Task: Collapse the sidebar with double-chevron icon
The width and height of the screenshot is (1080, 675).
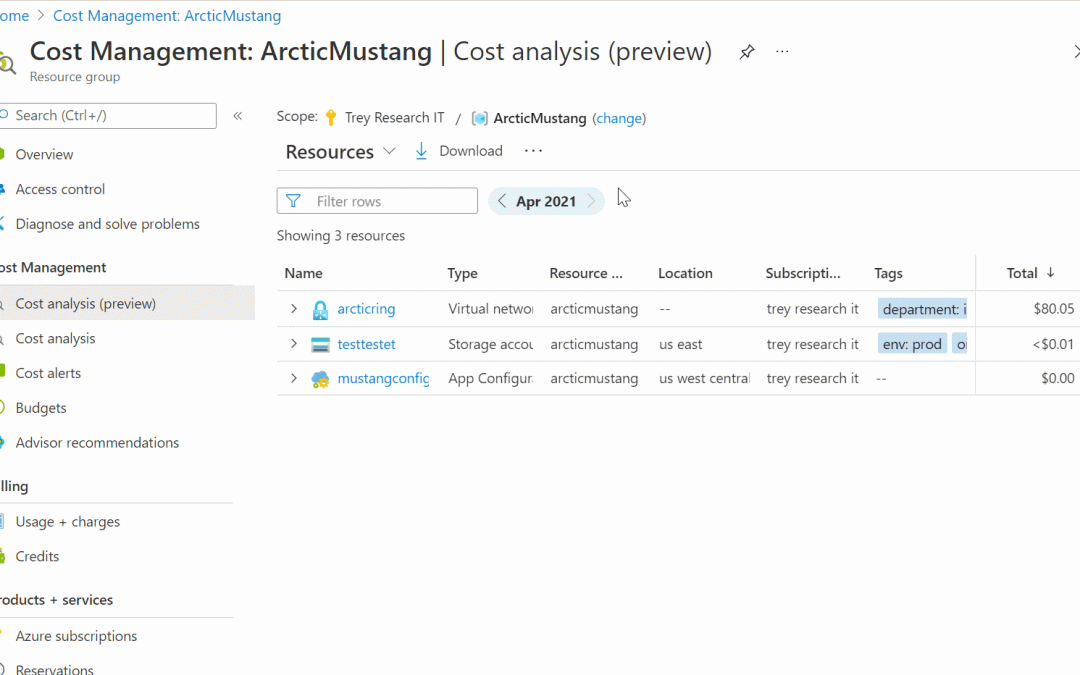Action: coord(238,116)
